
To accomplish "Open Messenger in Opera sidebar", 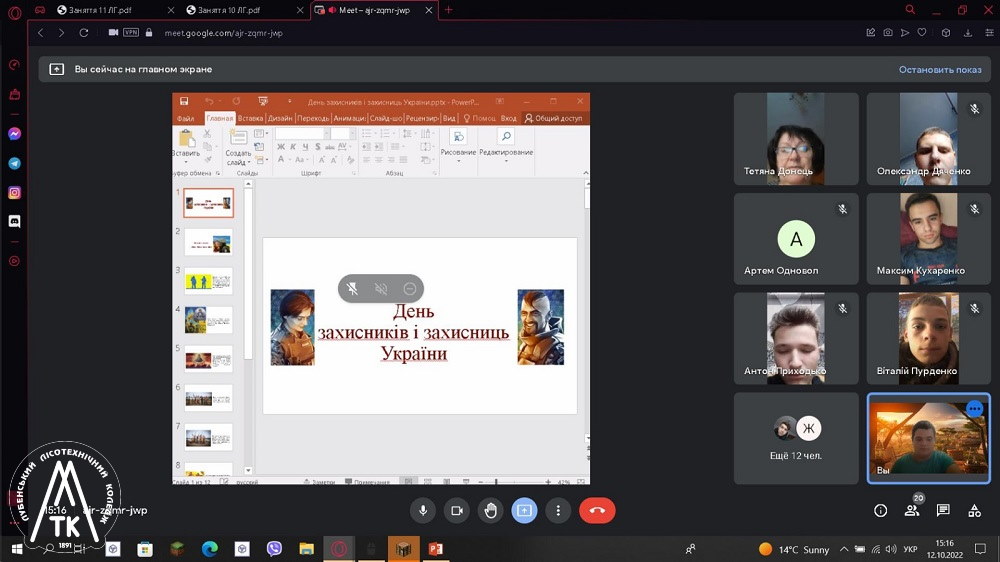I will click(x=14, y=134).
